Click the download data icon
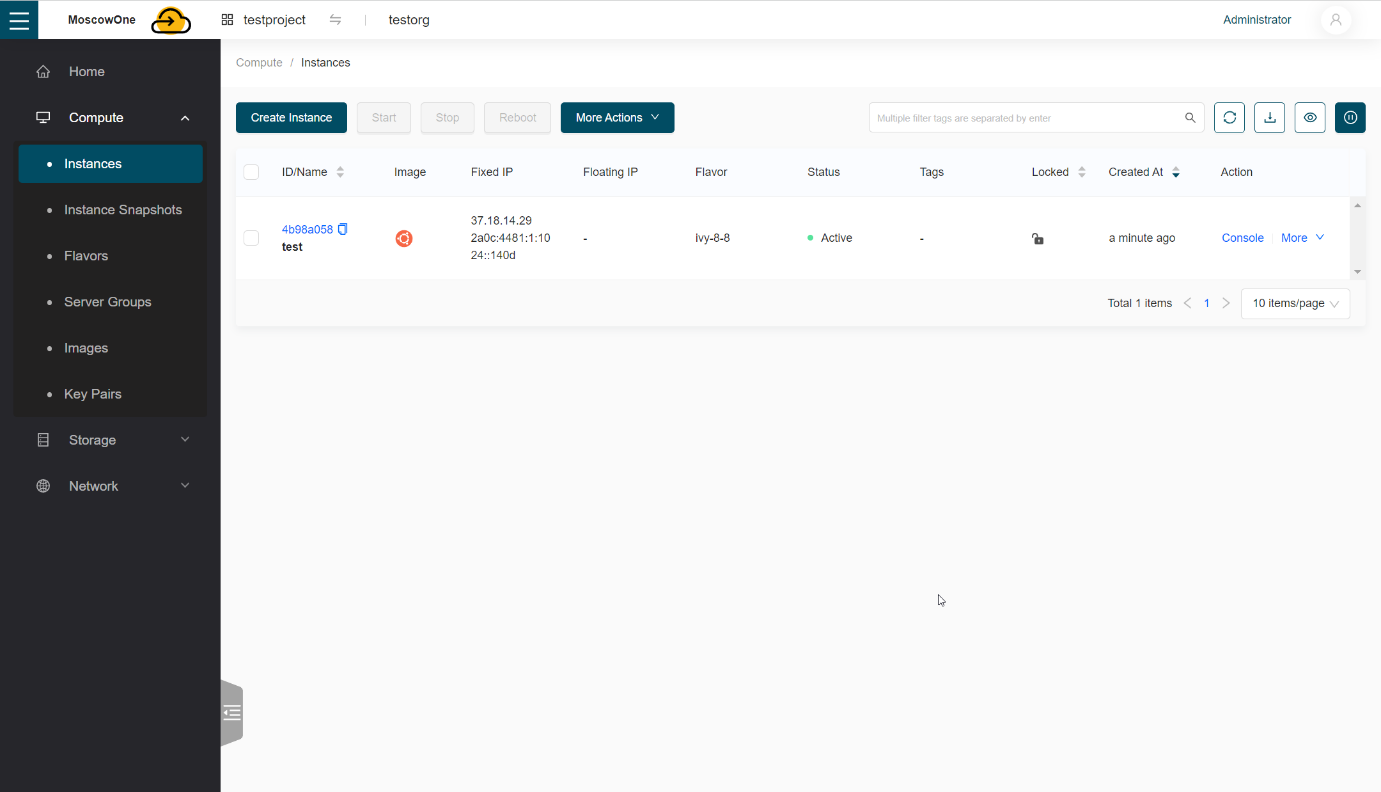The height and width of the screenshot is (792, 1381). pyautogui.click(x=1269, y=118)
